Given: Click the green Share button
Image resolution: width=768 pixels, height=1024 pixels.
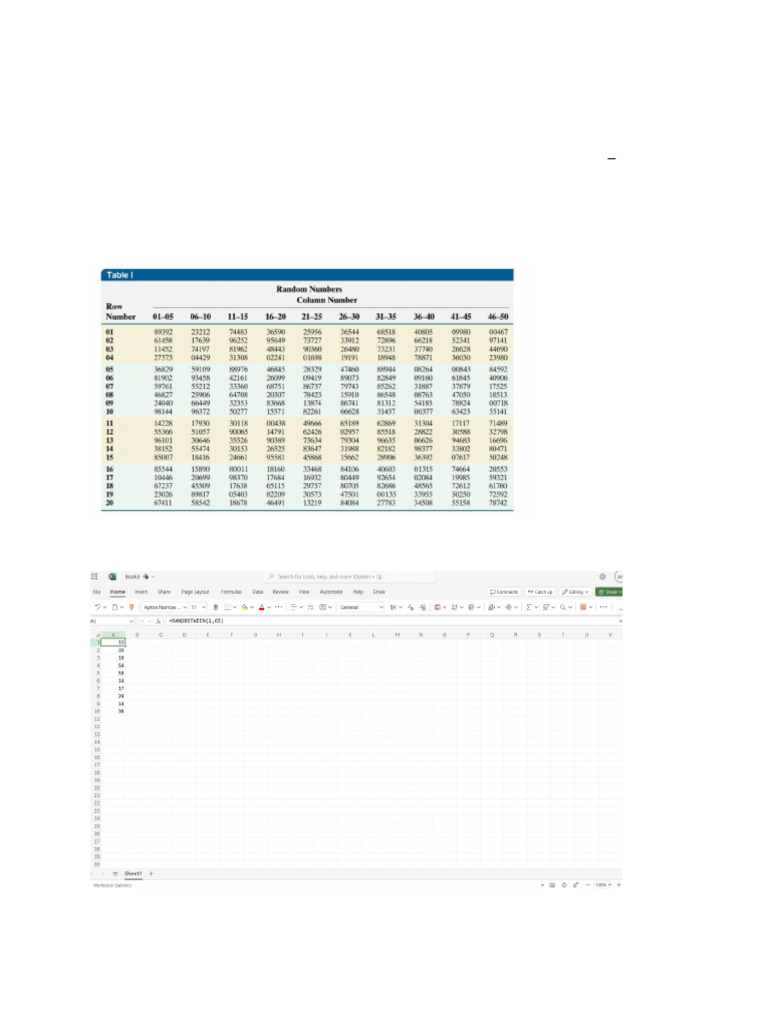Looking at the screenshot, I should coord(609,592).
